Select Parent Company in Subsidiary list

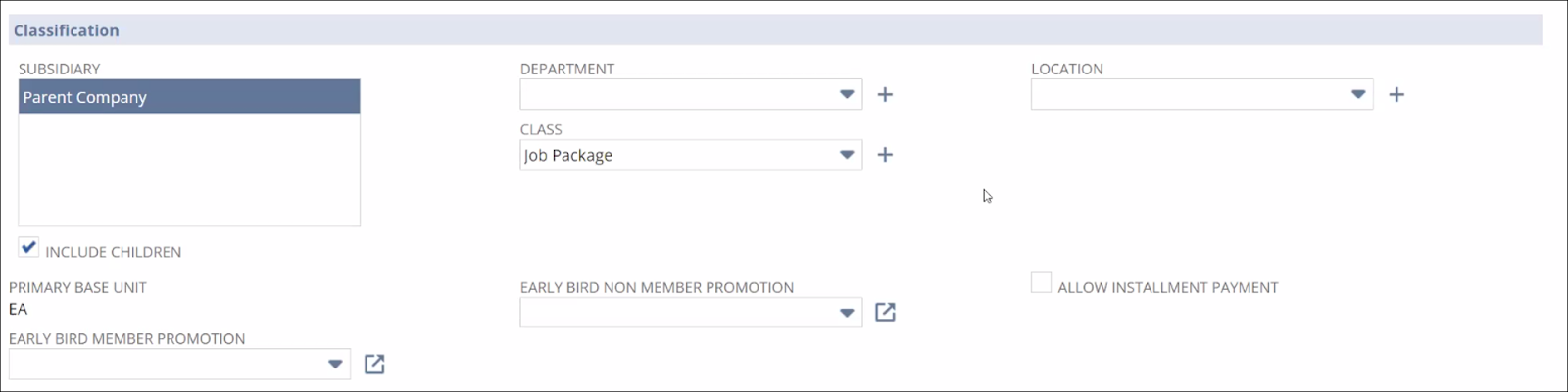point(188,97)
